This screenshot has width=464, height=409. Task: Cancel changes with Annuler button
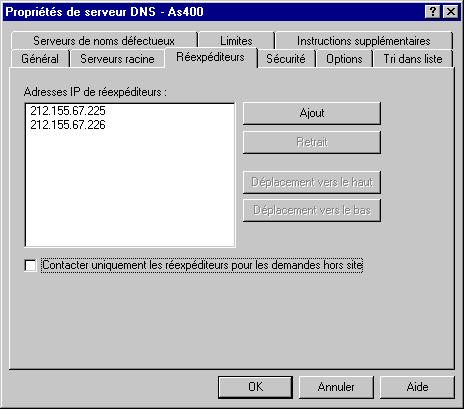coord(336,387)
